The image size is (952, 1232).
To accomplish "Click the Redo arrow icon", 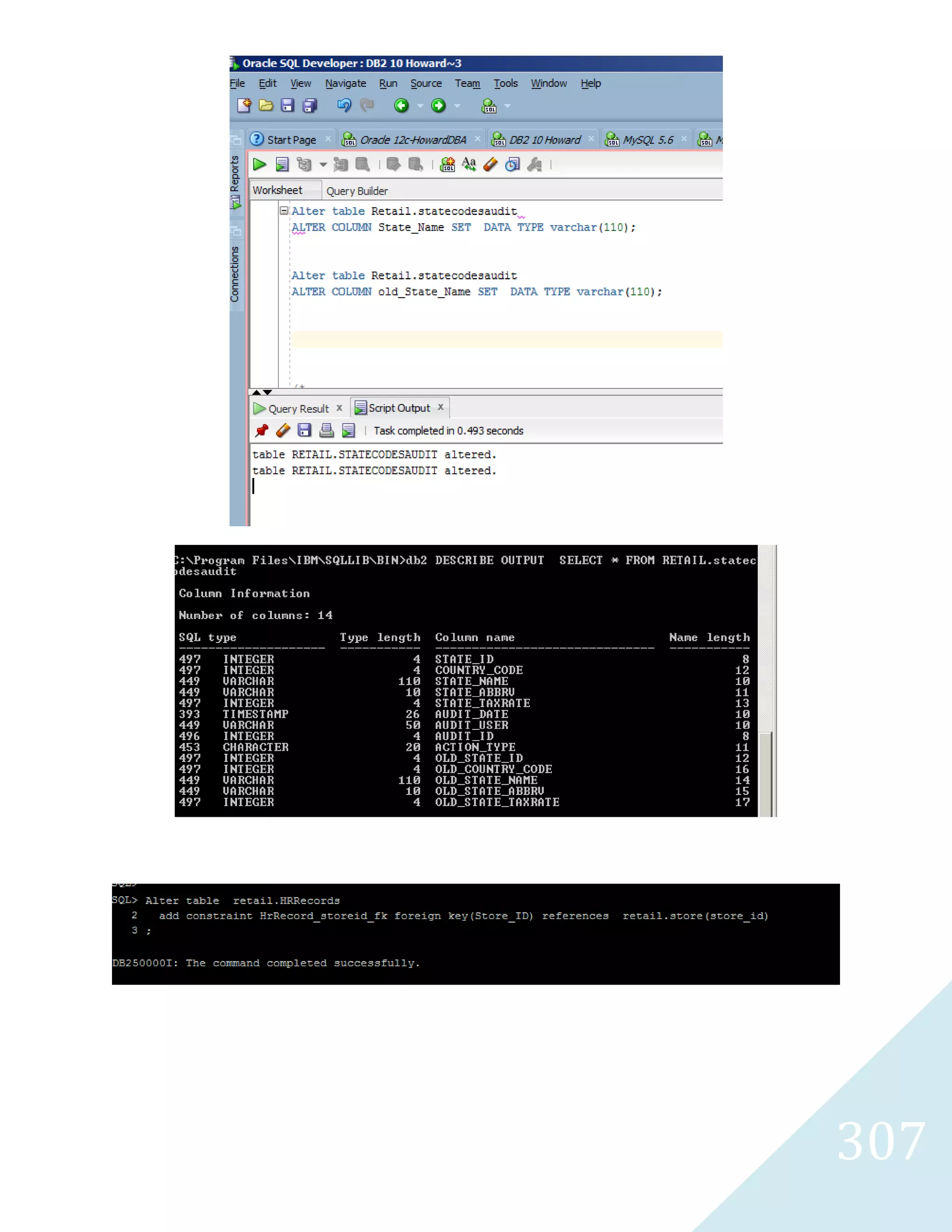I will tap(367, 106).
